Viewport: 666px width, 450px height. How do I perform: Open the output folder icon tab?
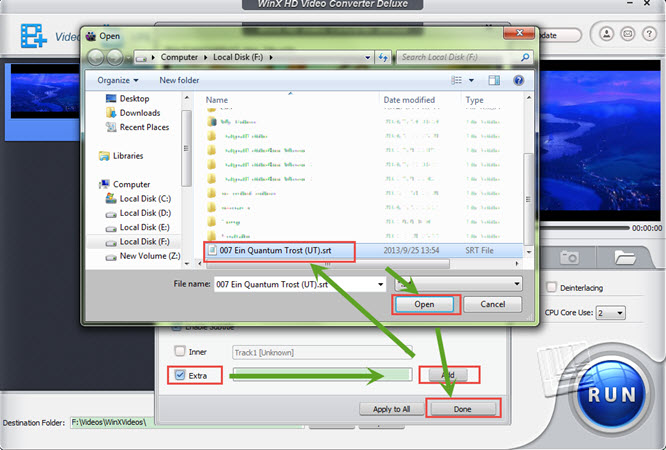pyautogui.click(x=626, y=257)
